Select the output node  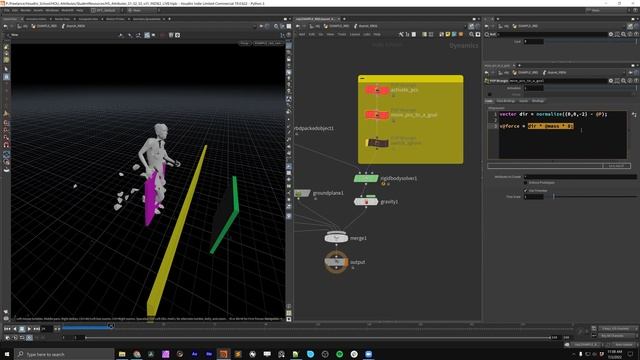336,262
